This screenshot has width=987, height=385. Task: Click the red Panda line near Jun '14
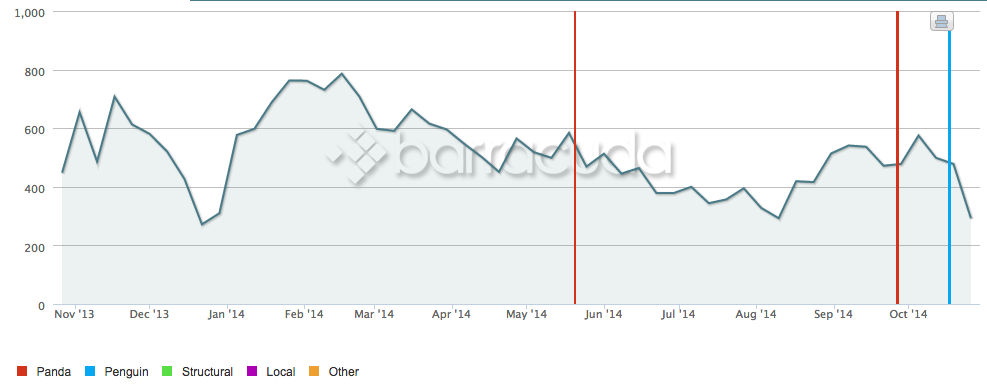point(575,158)
